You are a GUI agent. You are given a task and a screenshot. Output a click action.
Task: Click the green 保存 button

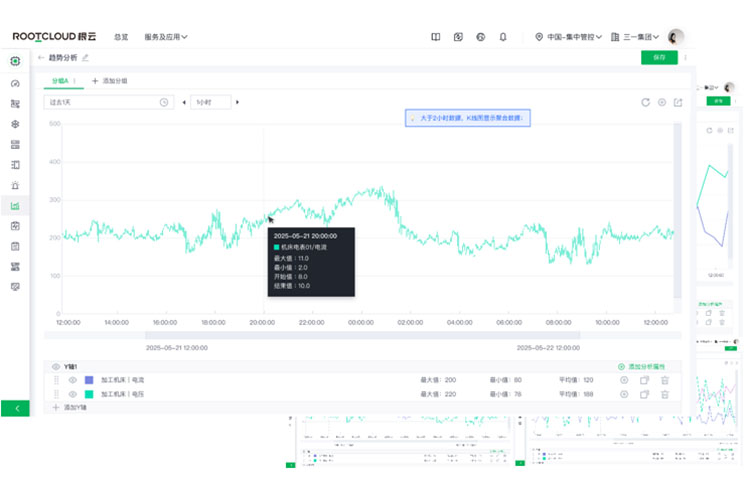pyautogui.click(x=658, y=58)
